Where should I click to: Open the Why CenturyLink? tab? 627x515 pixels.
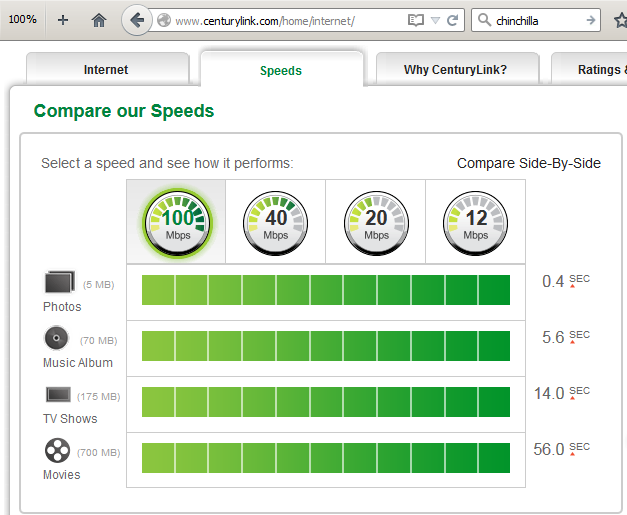pyautogui.click(x=457, y=69)
